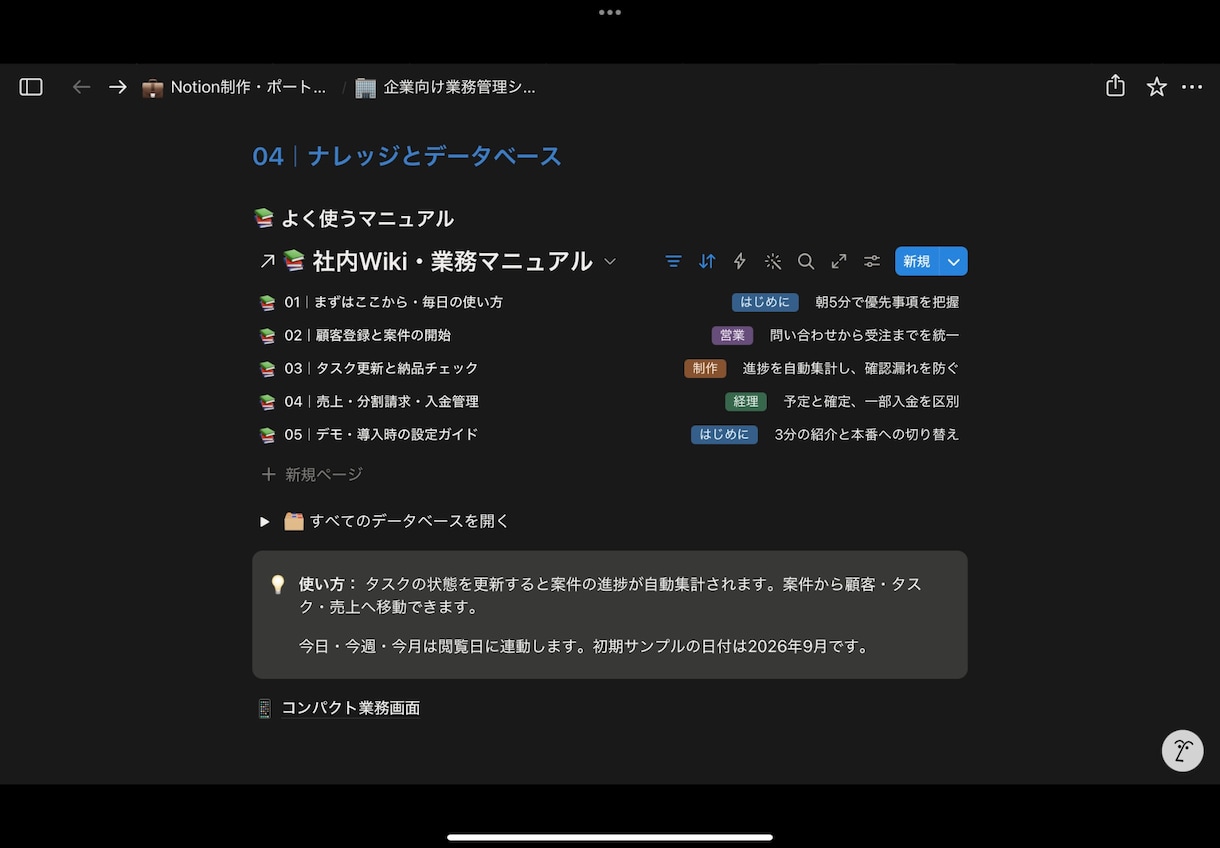This screenshot has width=1220, height=848.
Task: Search the database with magnifier icon
Action: point(806,261)
